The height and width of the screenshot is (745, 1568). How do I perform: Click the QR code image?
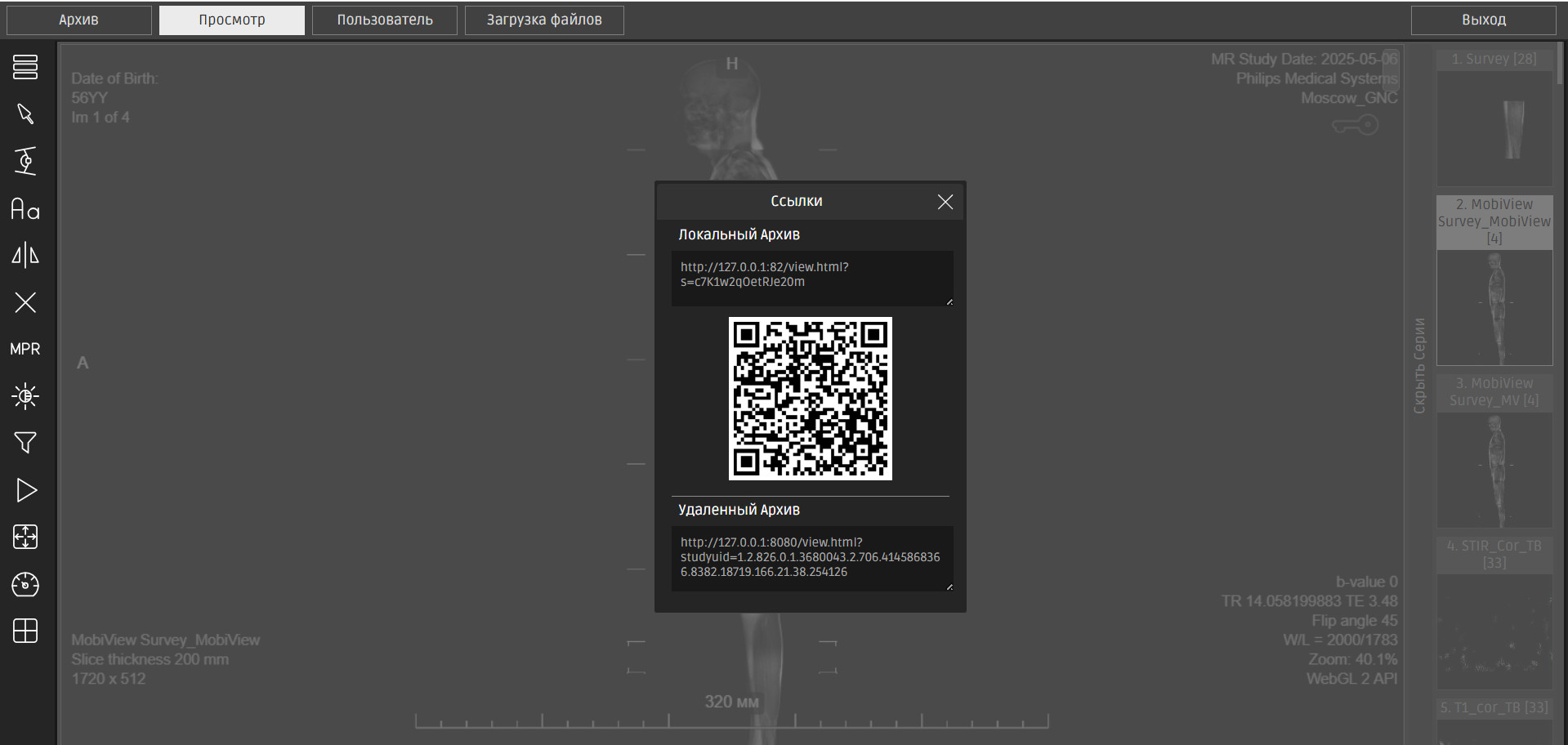point(811,399)
